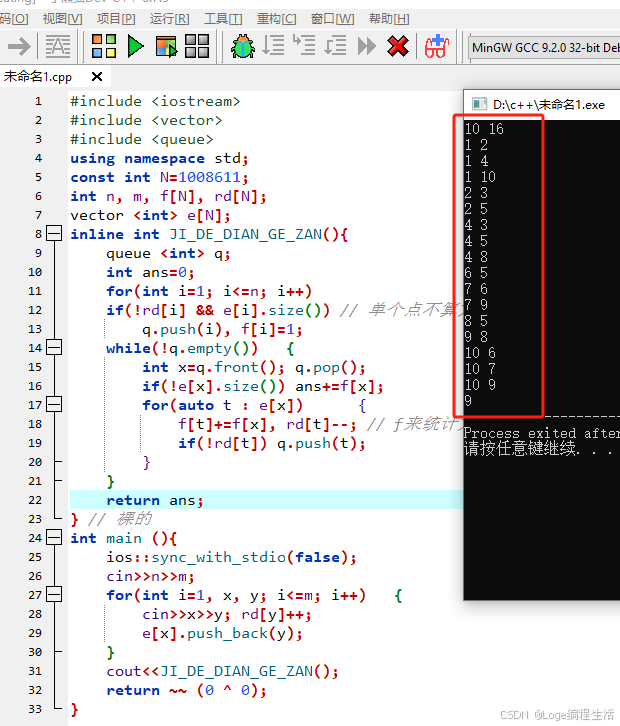This screenshot has height=726, width=620.
Task: Collapse the main function fold at line 24
Action: pyautogui.click(x=54, y=538)
